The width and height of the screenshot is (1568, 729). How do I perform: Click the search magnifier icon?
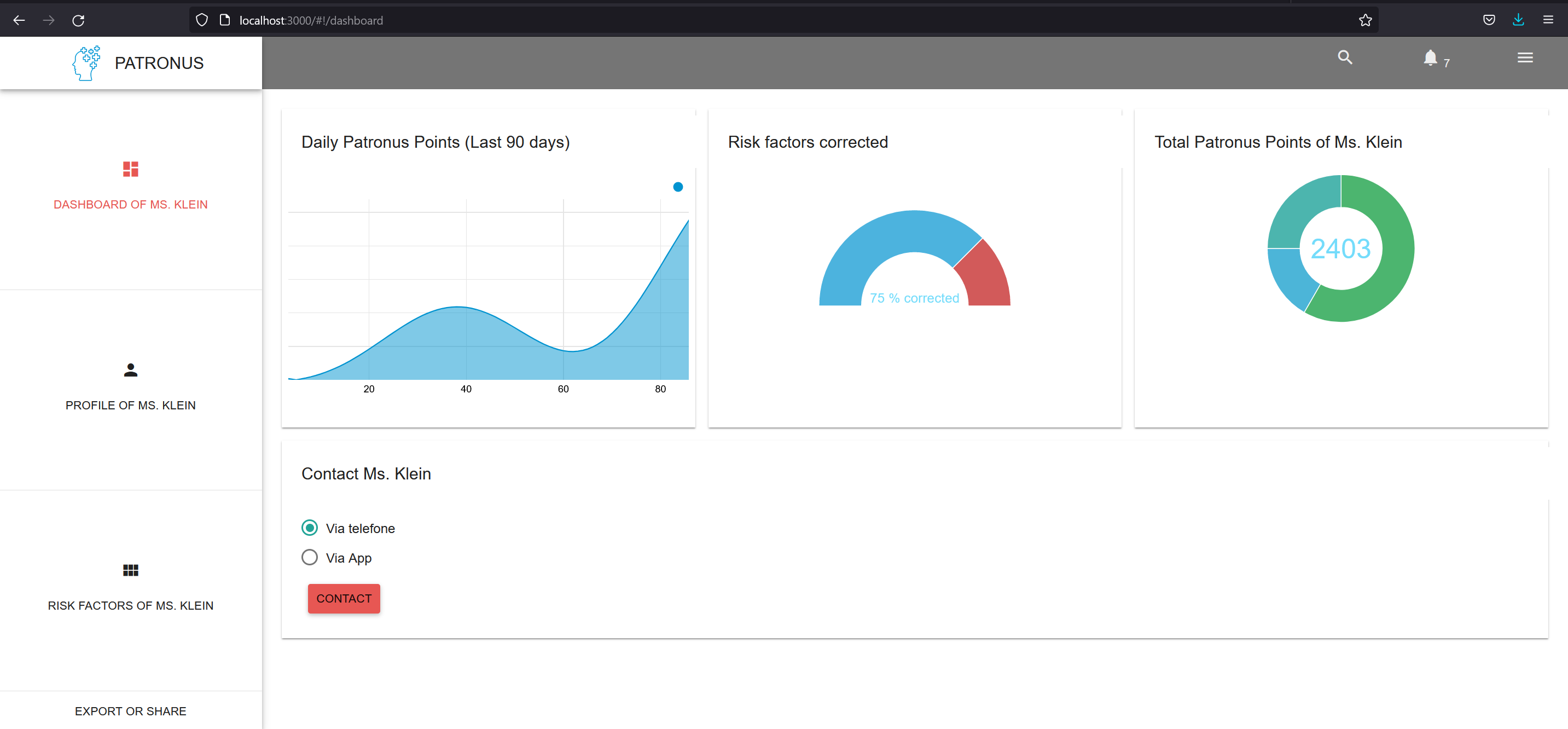(x=1345, y=57)
